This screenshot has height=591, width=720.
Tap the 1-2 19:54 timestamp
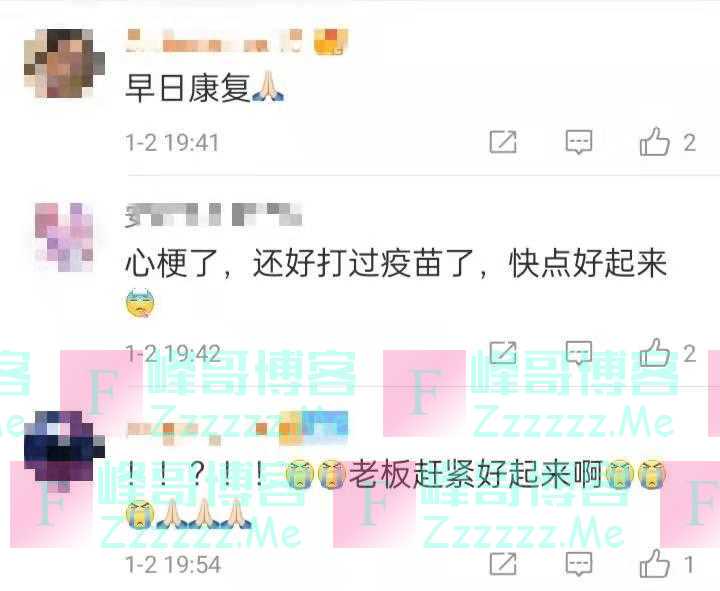pos(174,565)
